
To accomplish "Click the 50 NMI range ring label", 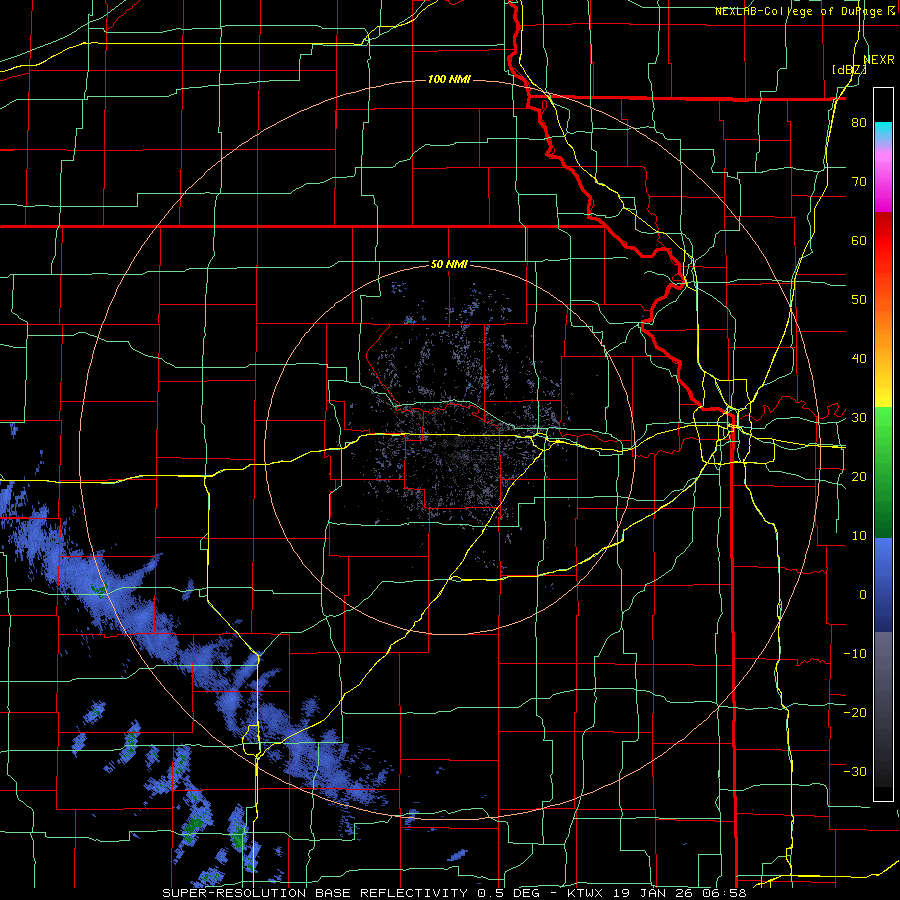I will 449,264.
